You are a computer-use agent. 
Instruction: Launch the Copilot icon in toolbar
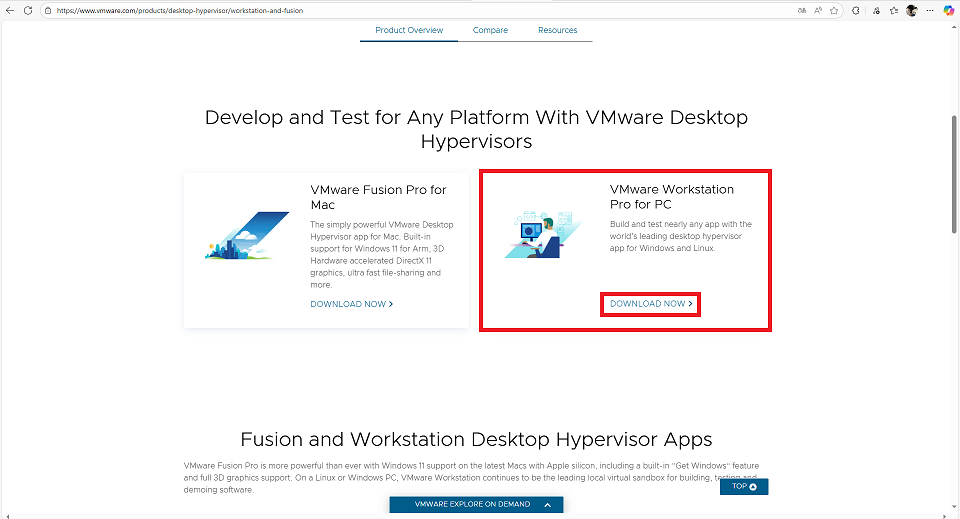click(948, 10)
